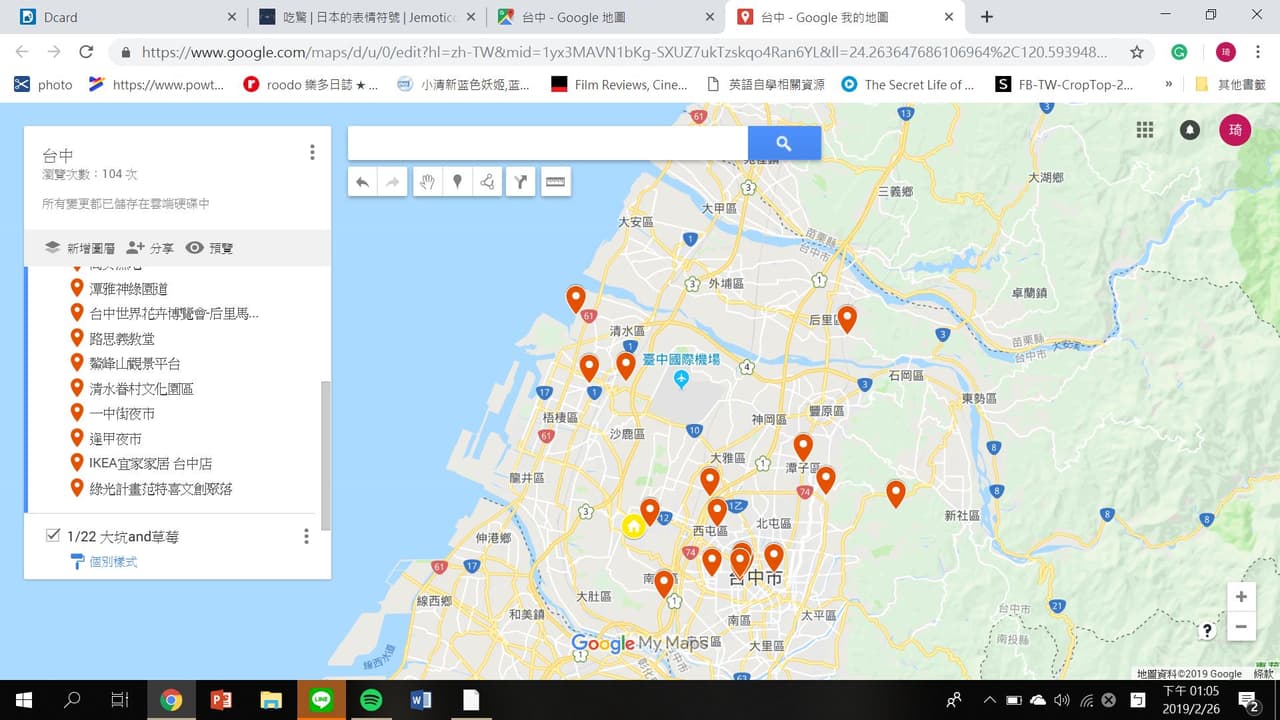Click the map search input field
1280x720 pixels.
548,143
